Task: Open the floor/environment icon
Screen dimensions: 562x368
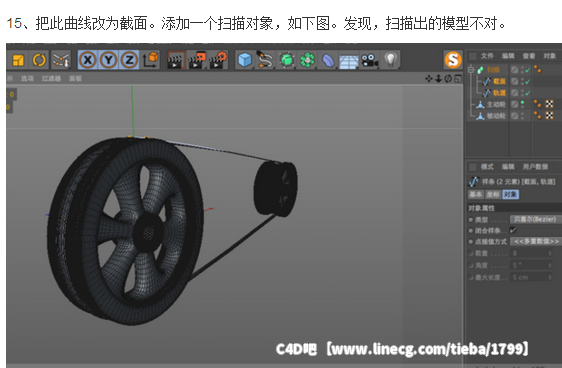Action: 348,61
